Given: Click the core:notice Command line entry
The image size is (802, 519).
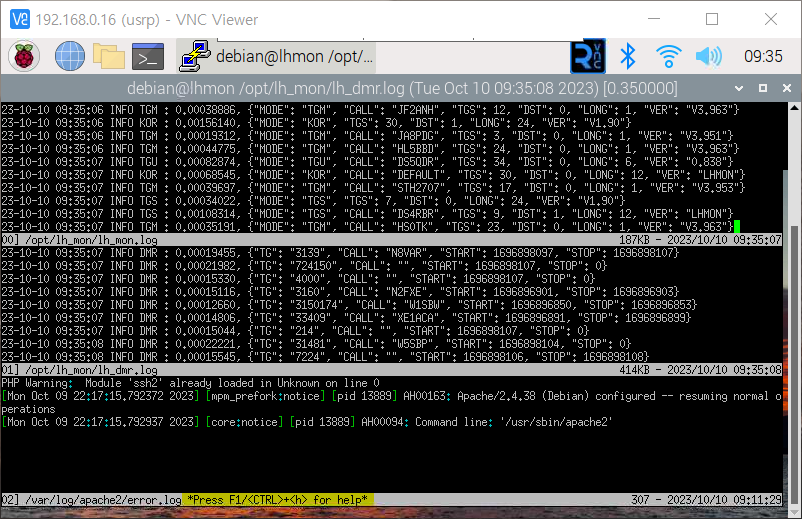Looking at the screenshot, I should [x=307, y=422].
